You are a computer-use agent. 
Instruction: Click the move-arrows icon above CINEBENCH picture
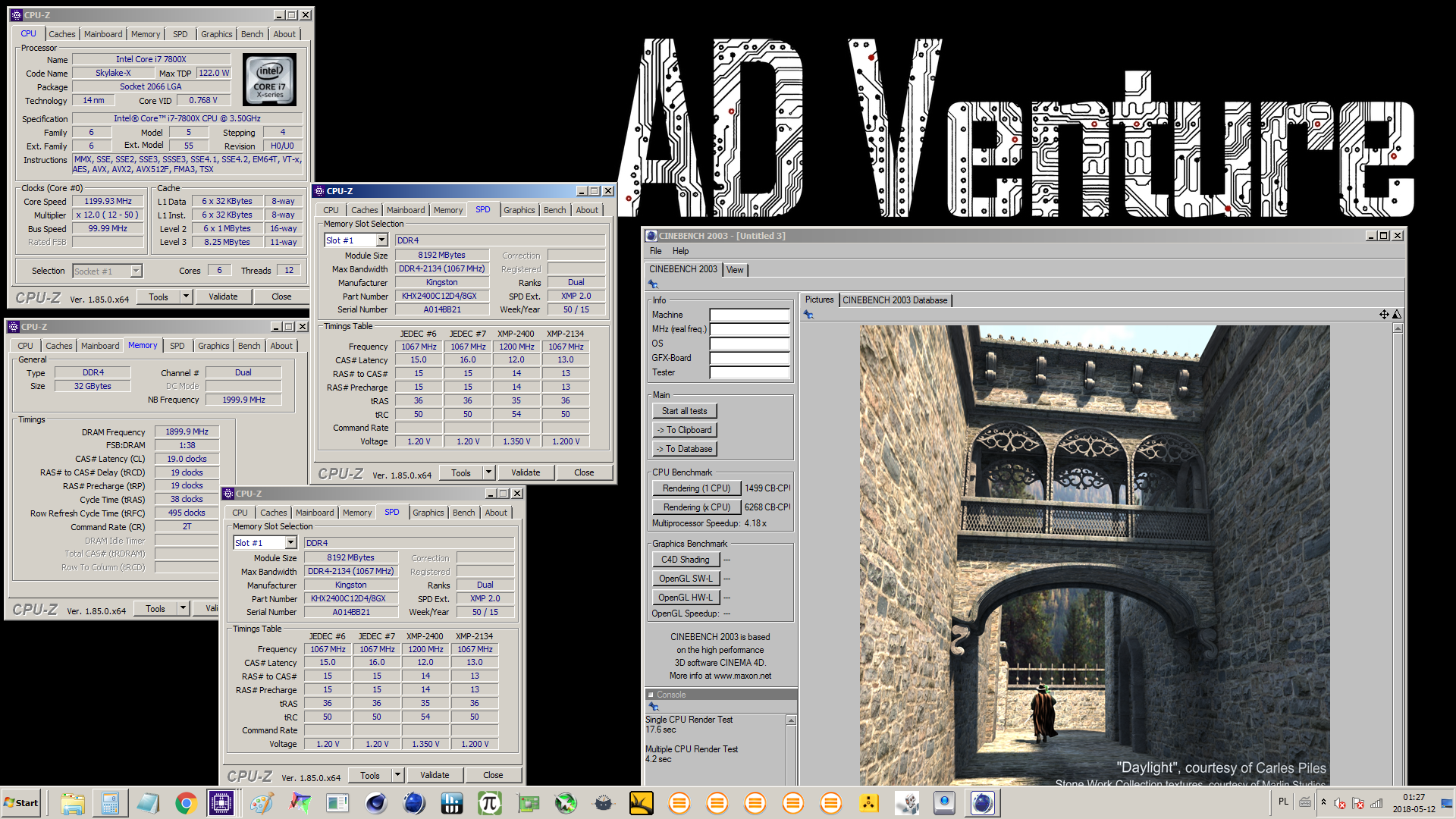click(x=1384, y=315)
